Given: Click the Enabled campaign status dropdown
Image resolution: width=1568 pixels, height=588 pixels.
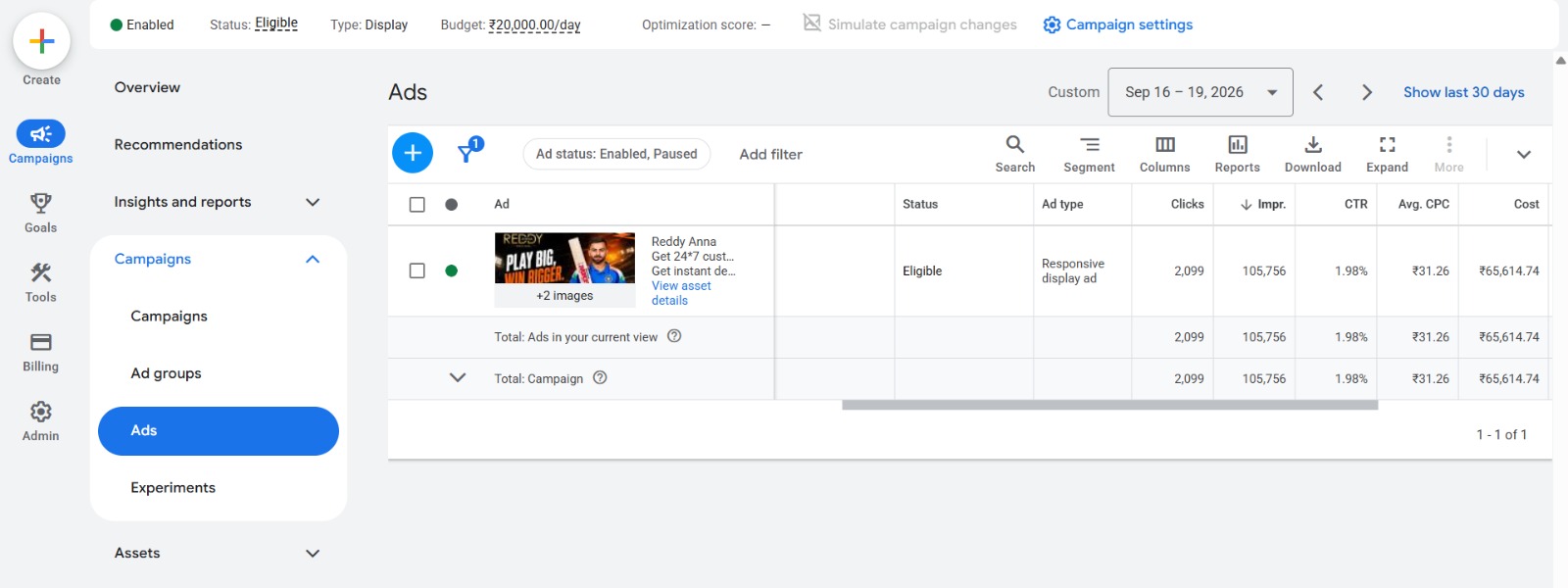Looking at the screenshot, I should [x=142, y=24].
